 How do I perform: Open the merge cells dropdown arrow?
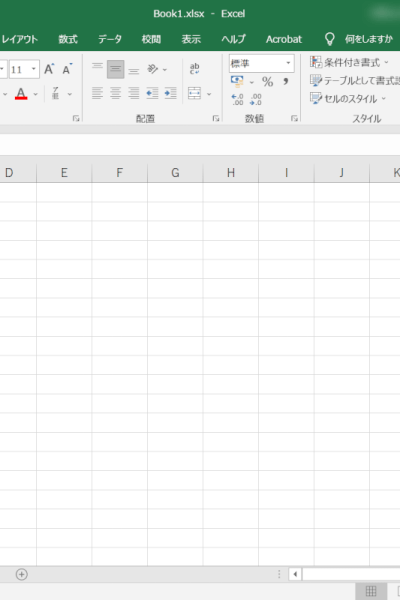coord(209,94)
